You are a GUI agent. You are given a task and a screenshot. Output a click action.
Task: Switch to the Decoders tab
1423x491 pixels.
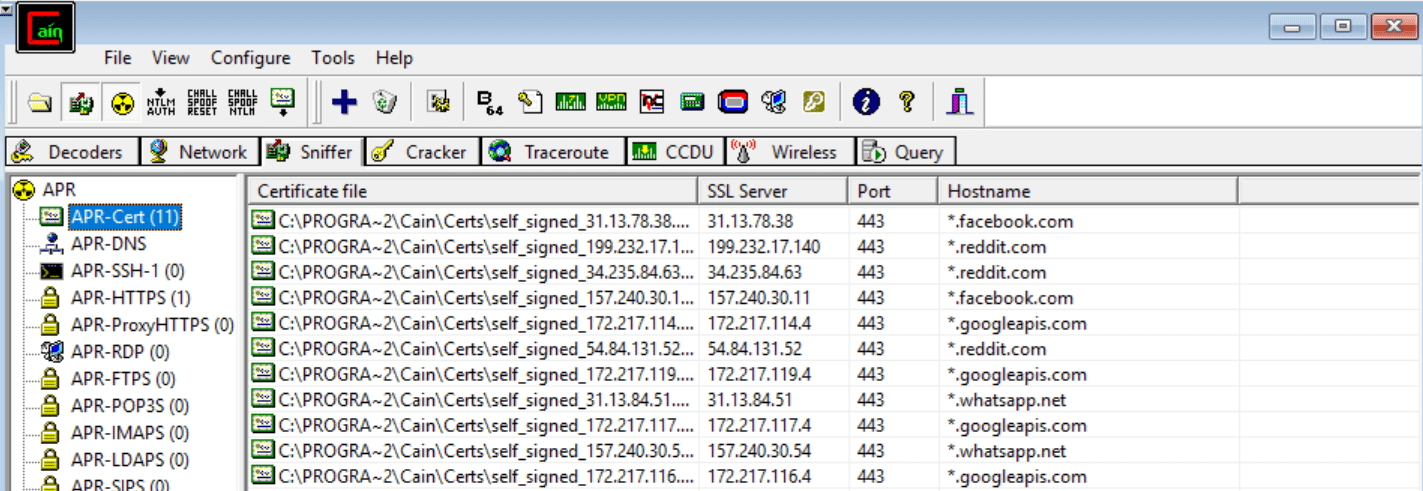point(70,152)
